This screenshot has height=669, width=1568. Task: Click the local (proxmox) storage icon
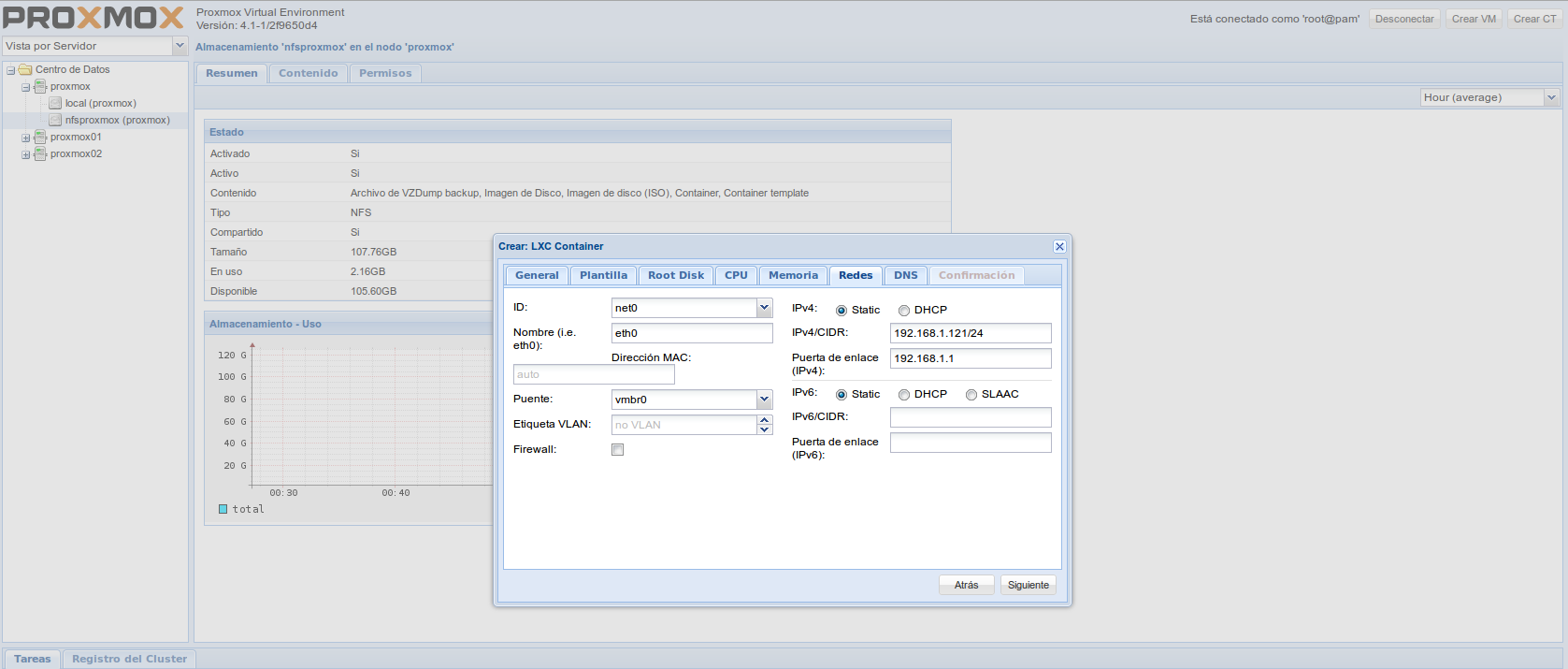coord(55,104)
